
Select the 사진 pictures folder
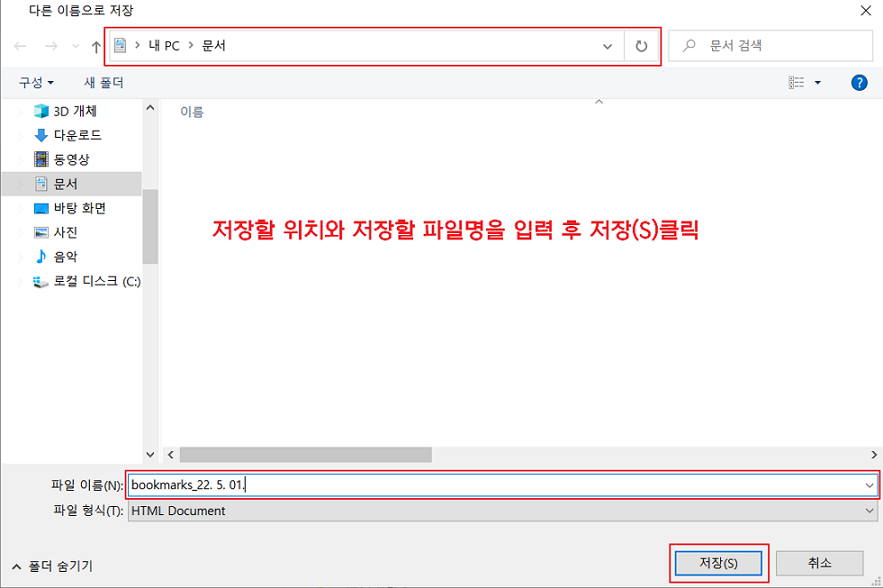[x=63, y=232]
